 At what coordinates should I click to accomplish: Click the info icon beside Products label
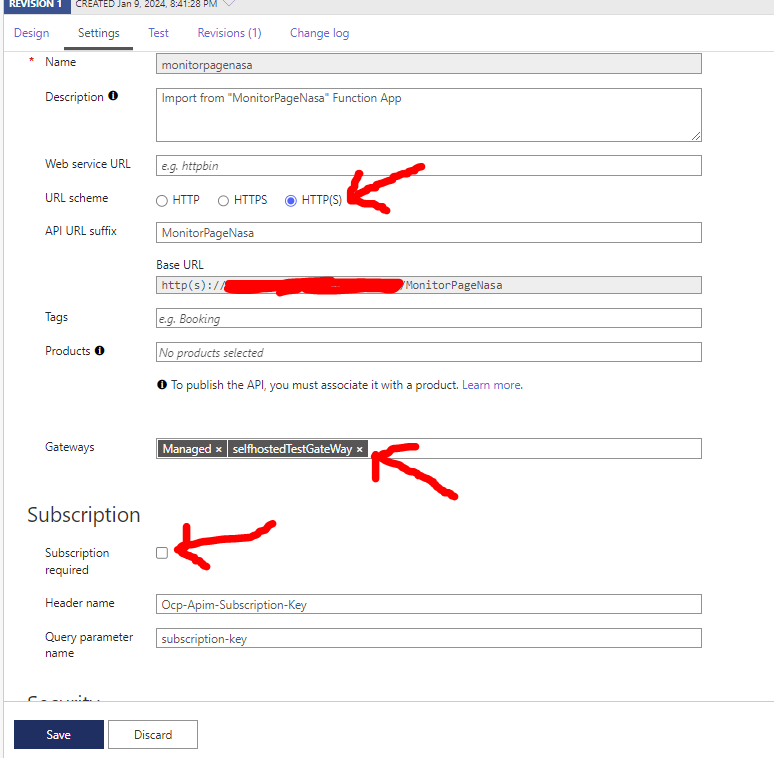pos(100,351)
